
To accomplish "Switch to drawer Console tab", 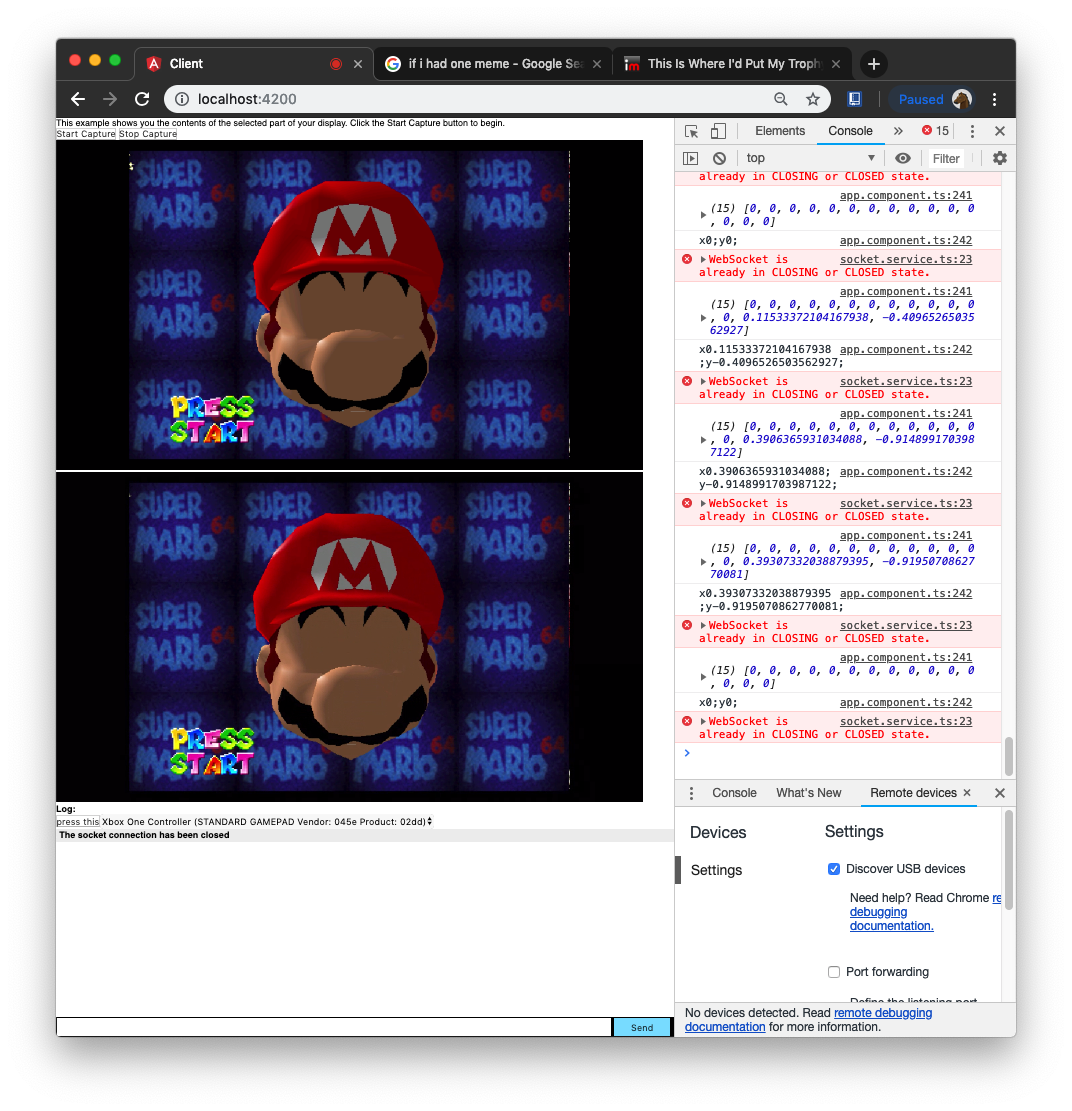I will (734, 794).
